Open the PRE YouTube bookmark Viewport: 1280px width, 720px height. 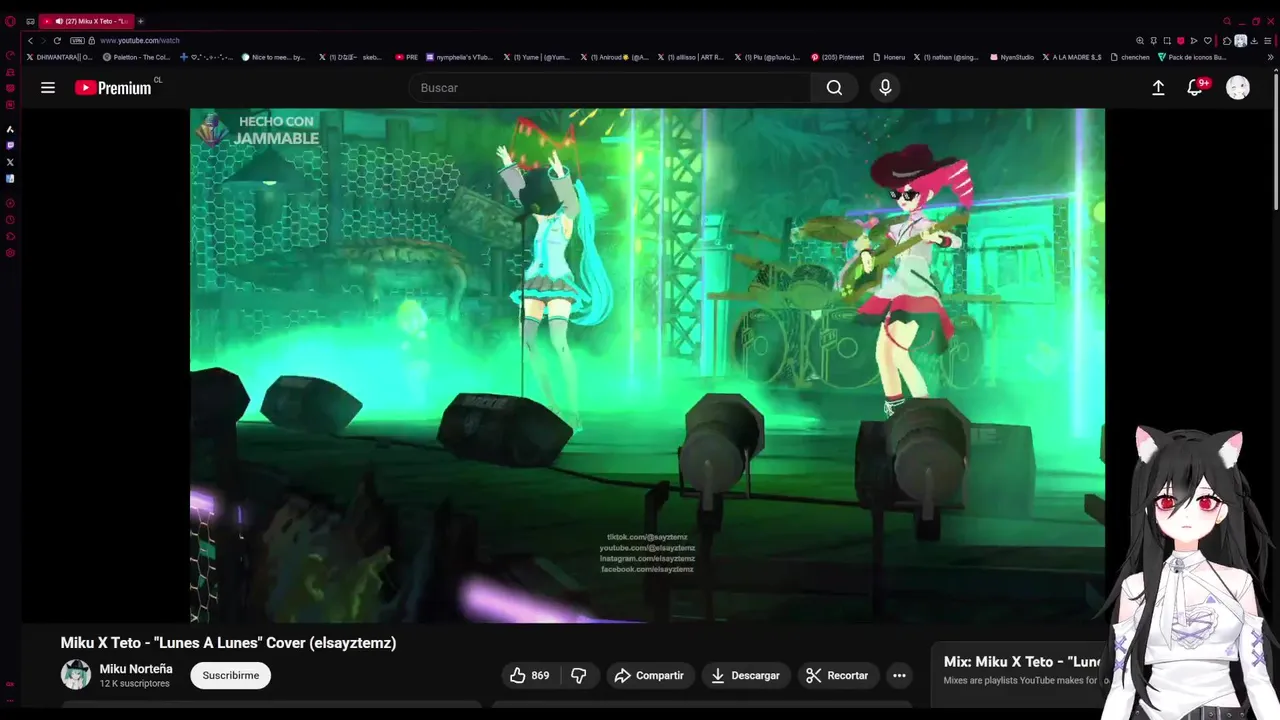[x=407, y=57]
